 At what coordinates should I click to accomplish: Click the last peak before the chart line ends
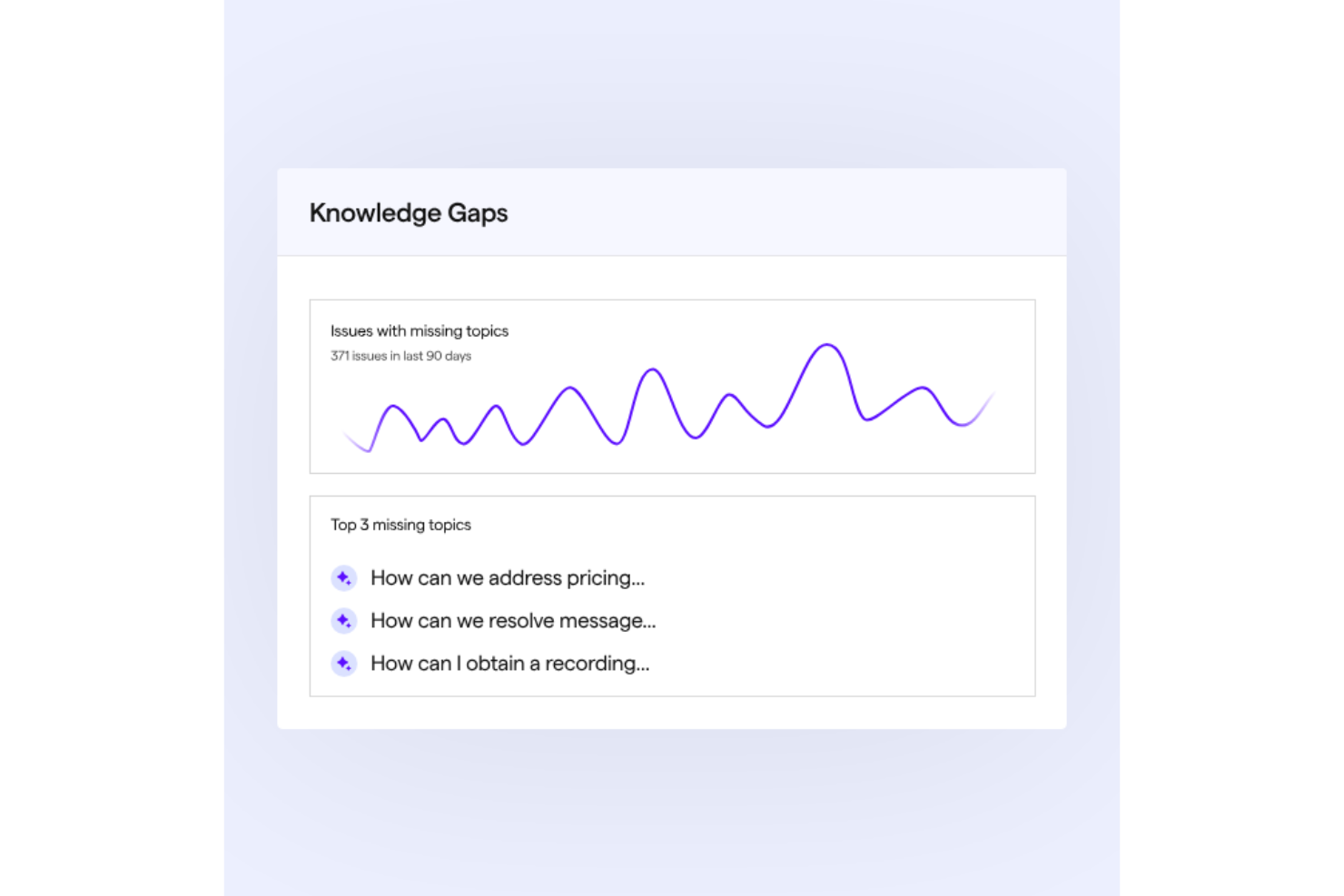[924, 389]
